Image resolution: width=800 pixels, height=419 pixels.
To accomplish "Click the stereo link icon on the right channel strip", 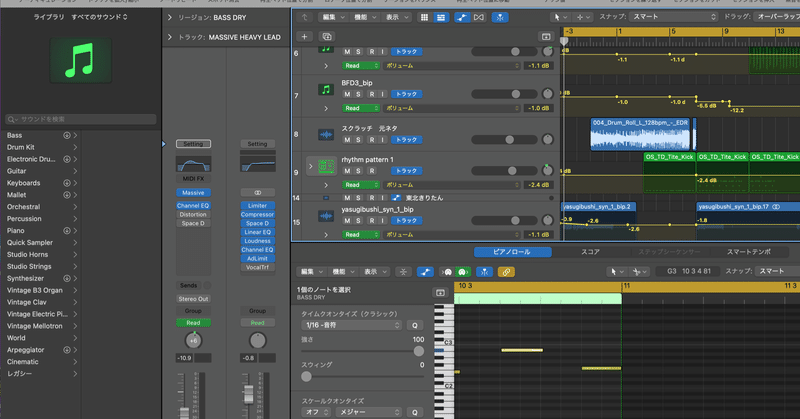I will click(x=258, y=192).
